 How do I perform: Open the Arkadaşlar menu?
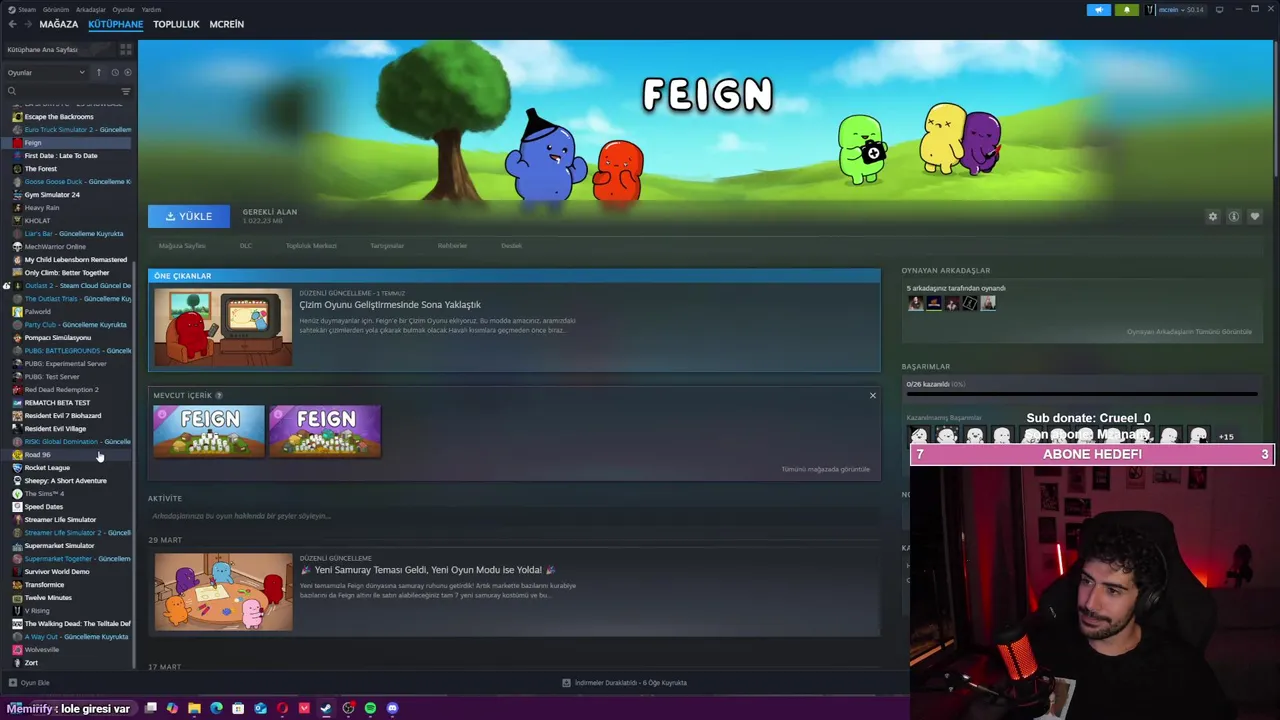91,10
